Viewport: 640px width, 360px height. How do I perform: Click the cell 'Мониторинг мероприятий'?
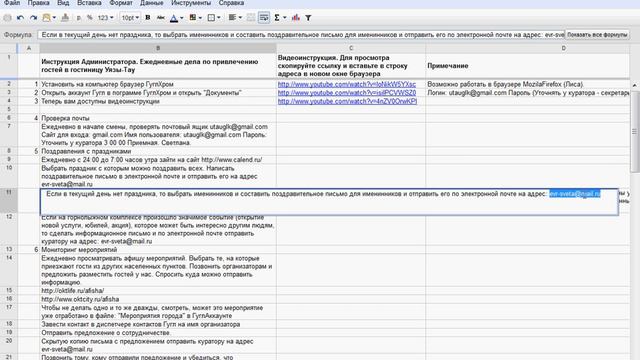point(158,249)
